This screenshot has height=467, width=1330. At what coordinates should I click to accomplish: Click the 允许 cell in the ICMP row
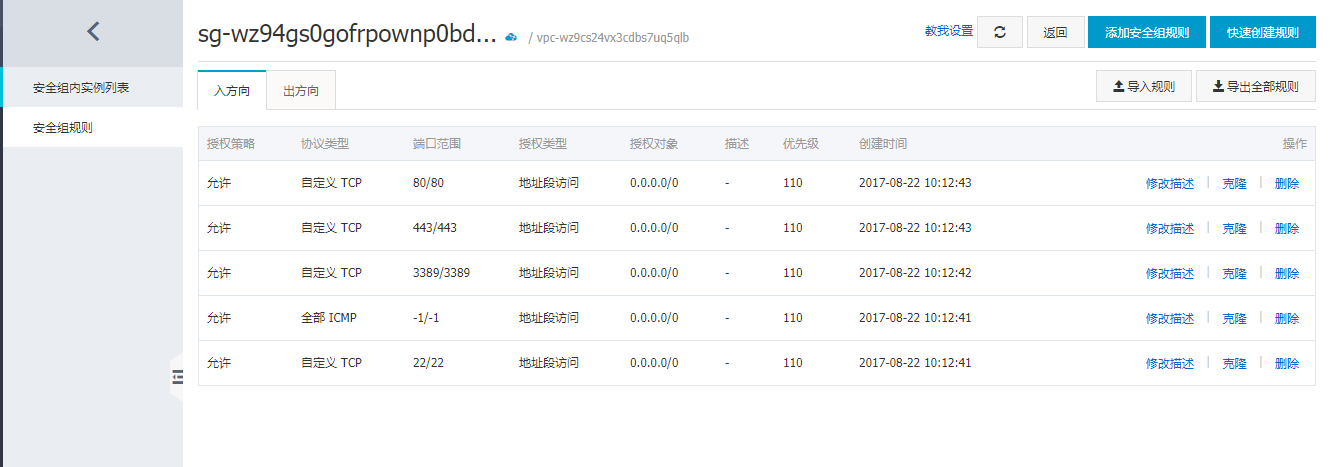(x=218, y=318)
